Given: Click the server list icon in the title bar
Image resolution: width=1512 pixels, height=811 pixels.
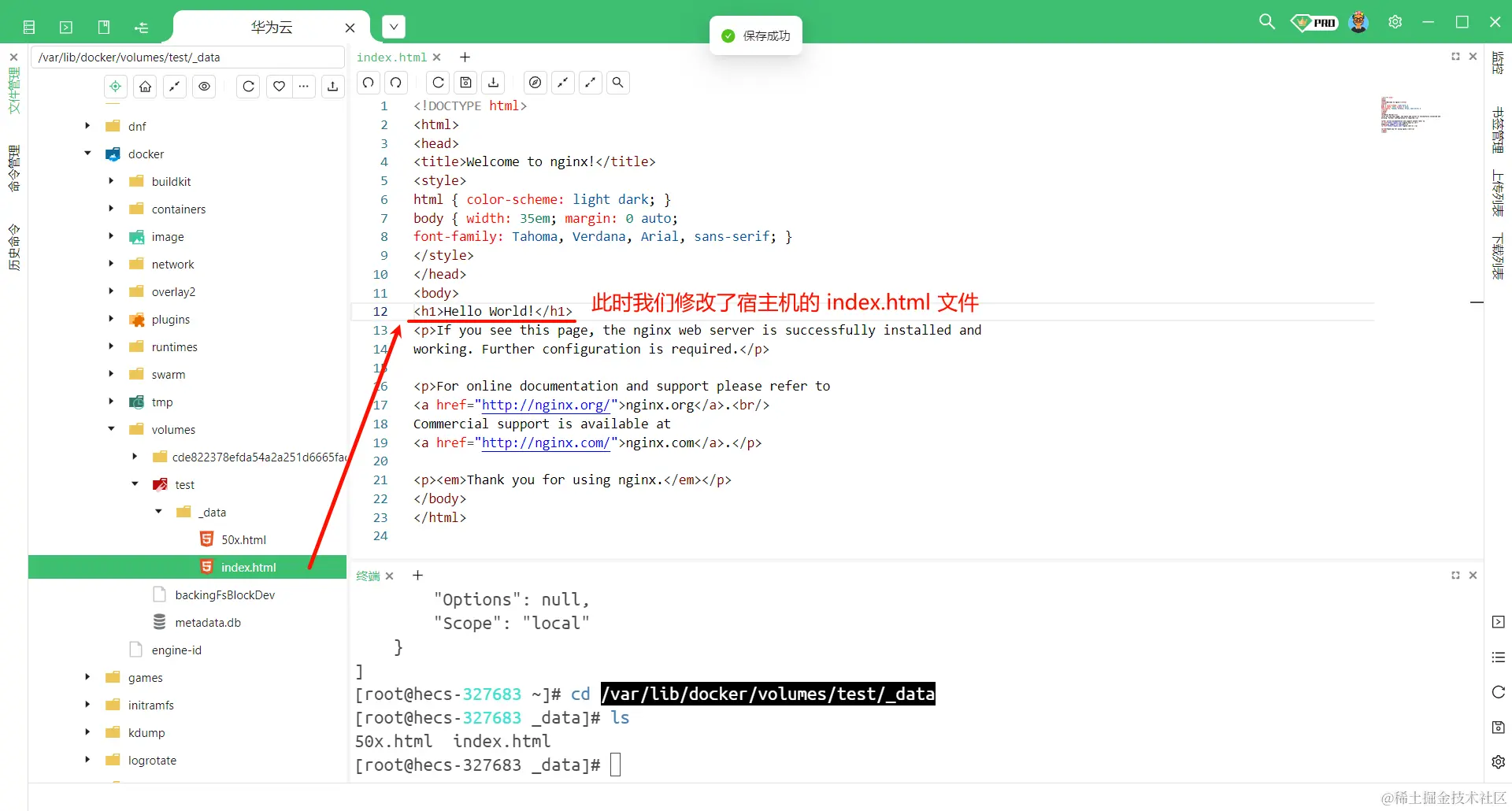Looking at the screenshot, I should point(29,28).
